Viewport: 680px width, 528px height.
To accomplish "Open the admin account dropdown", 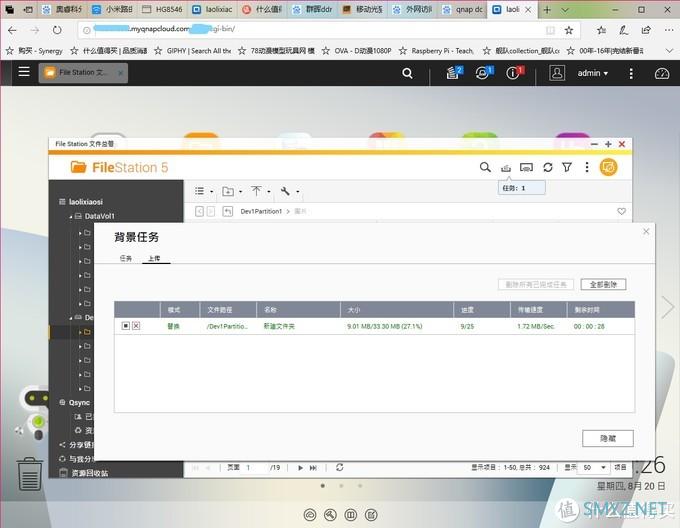I will (592, 73).
